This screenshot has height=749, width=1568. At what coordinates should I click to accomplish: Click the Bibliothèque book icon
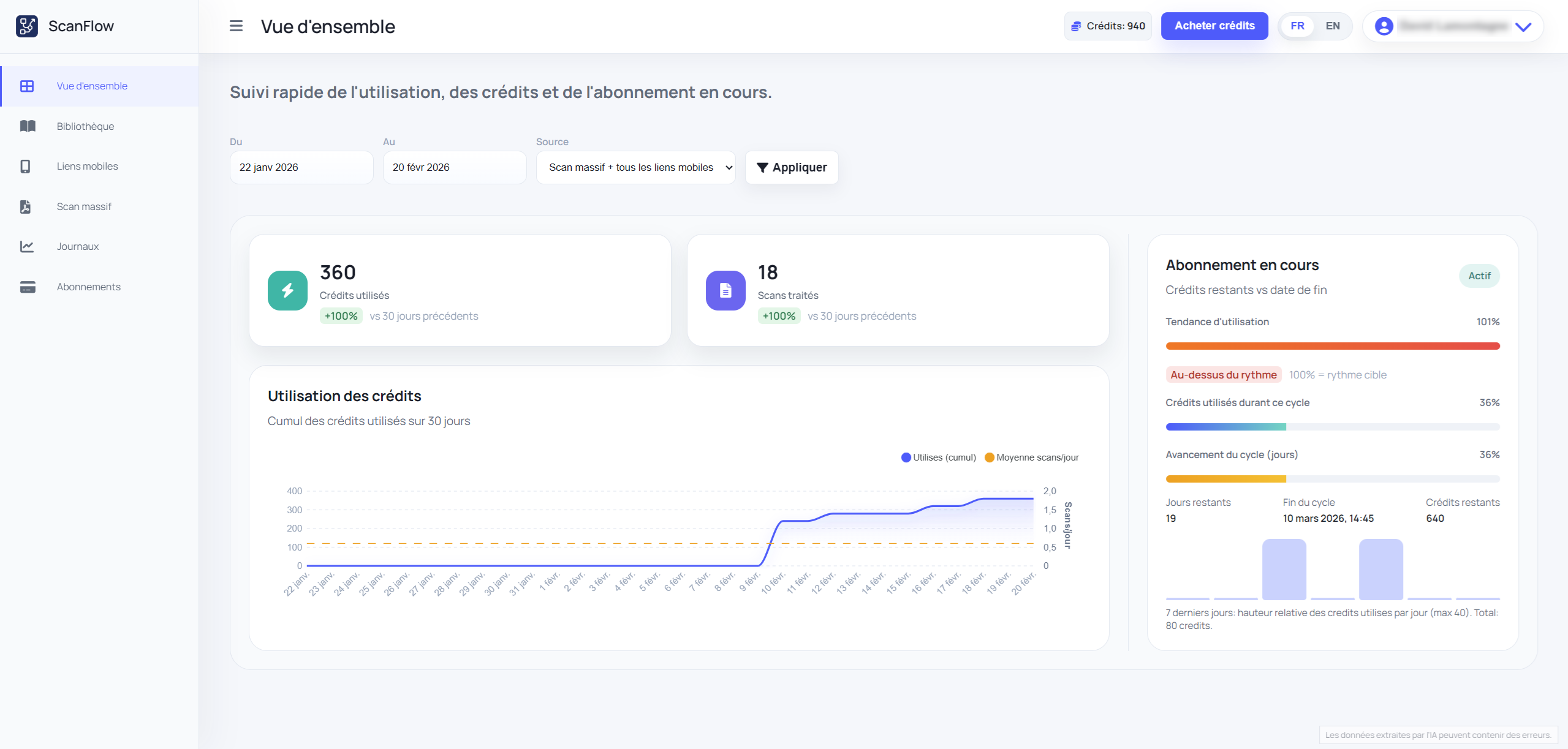point(28,126)
